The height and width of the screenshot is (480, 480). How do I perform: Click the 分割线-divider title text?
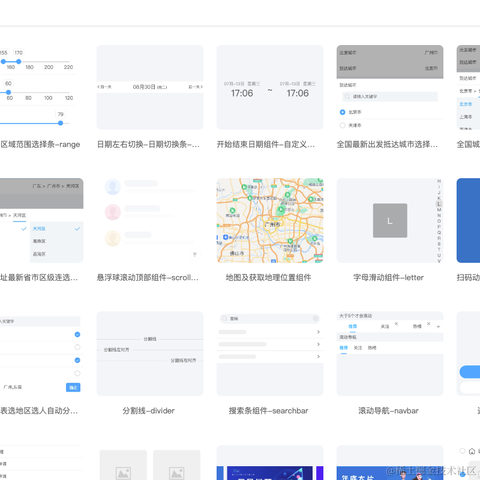click(x=148, y=411)
